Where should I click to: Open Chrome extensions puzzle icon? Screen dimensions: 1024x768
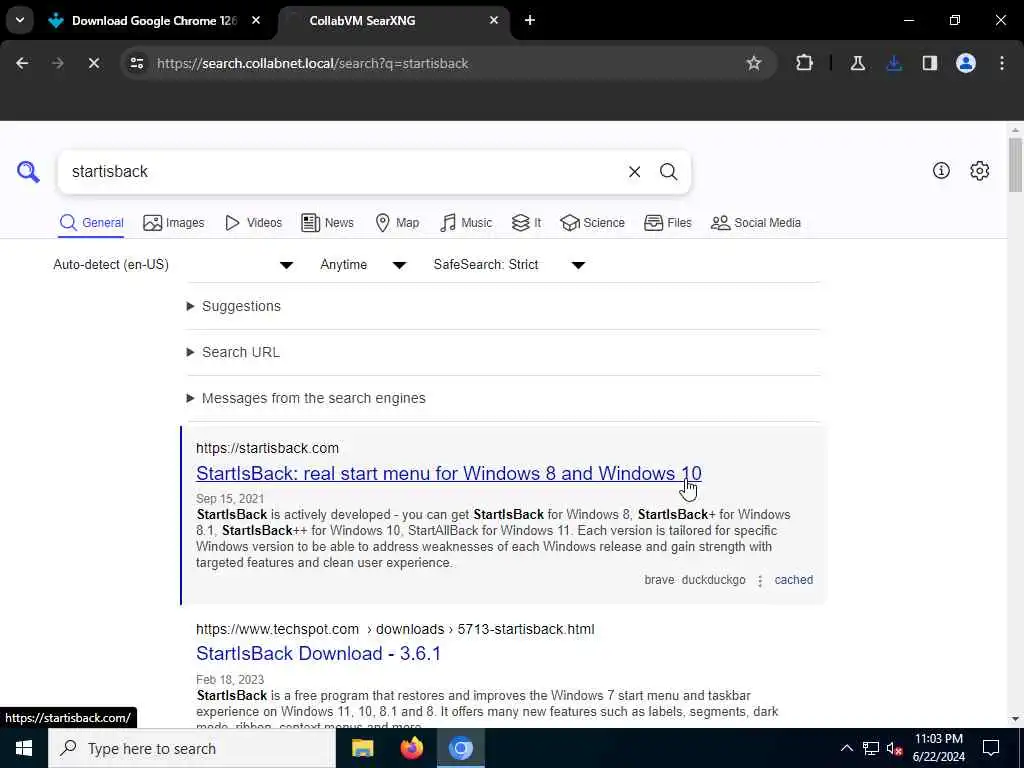(805, 63)
